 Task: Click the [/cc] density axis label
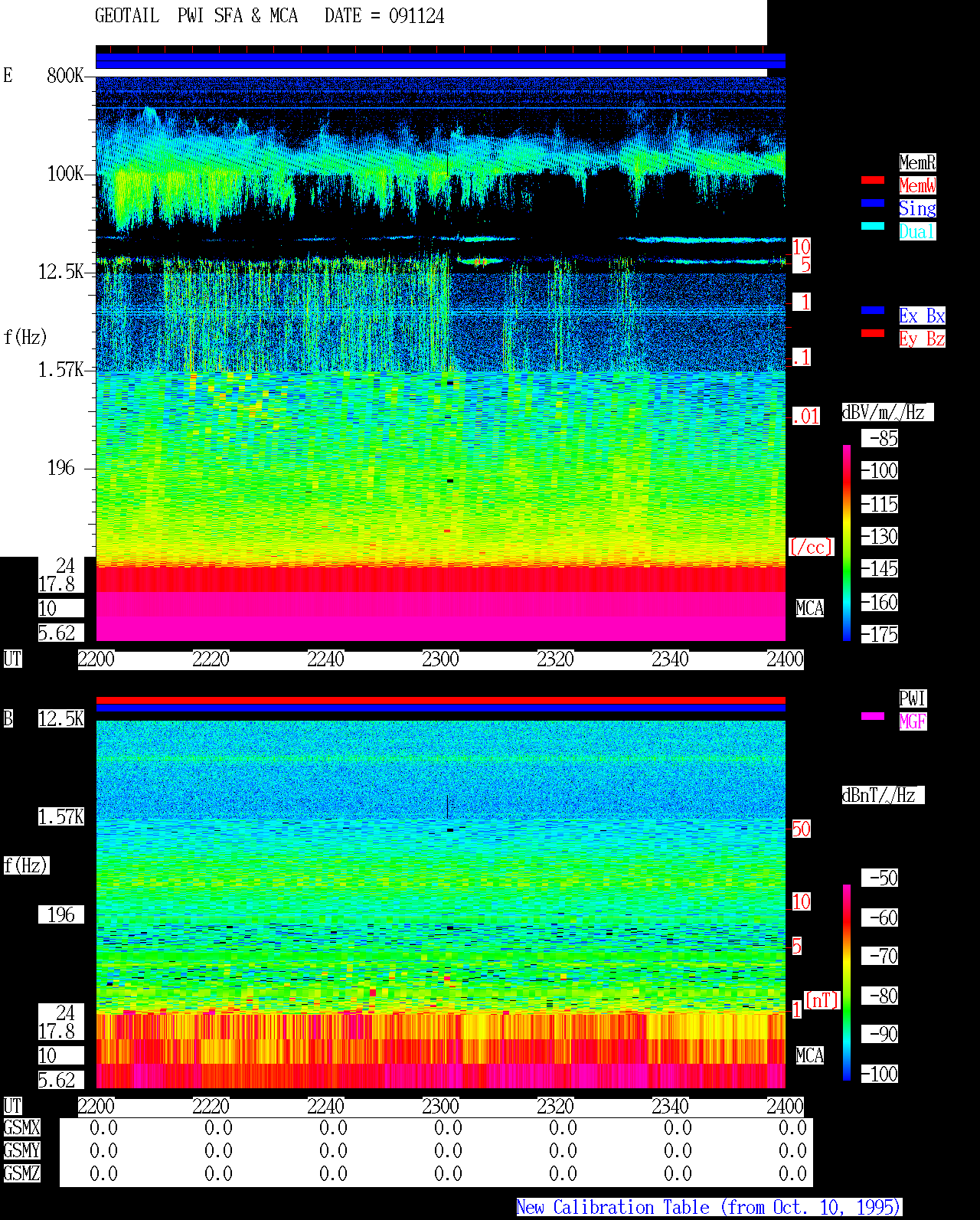tap(811, 548)
